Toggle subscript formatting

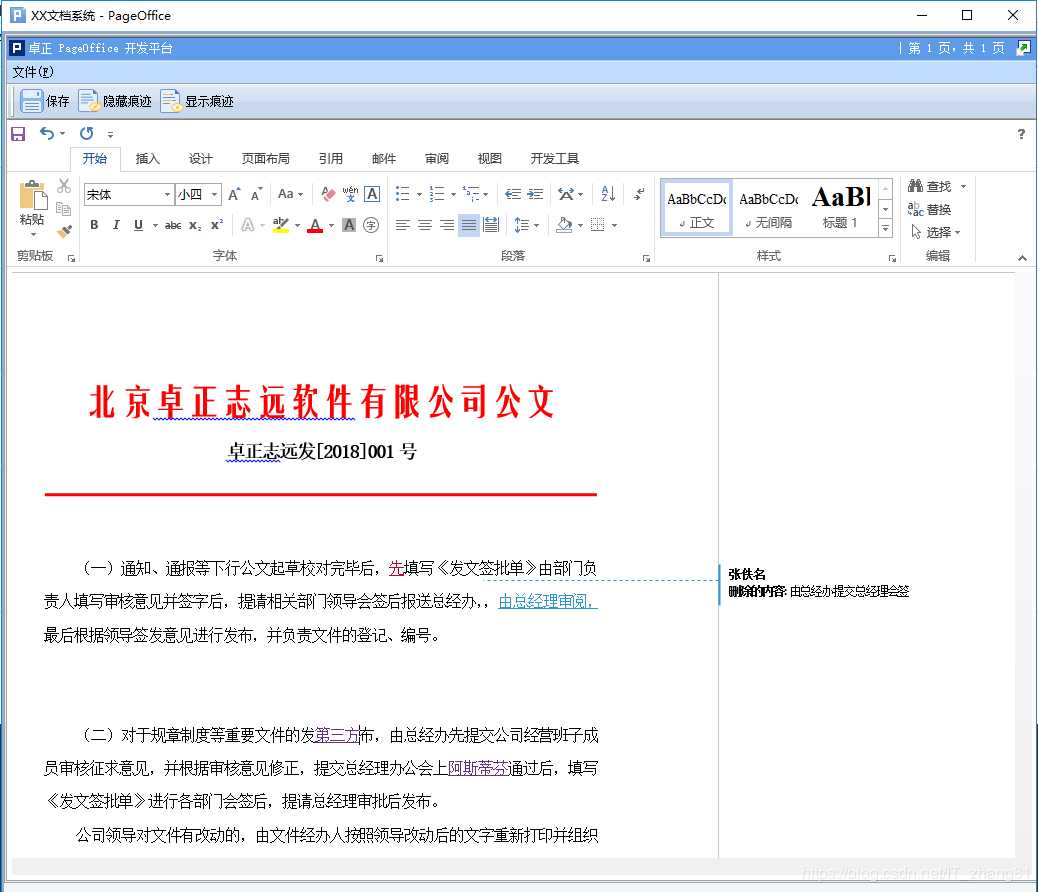tap(195, 225)
